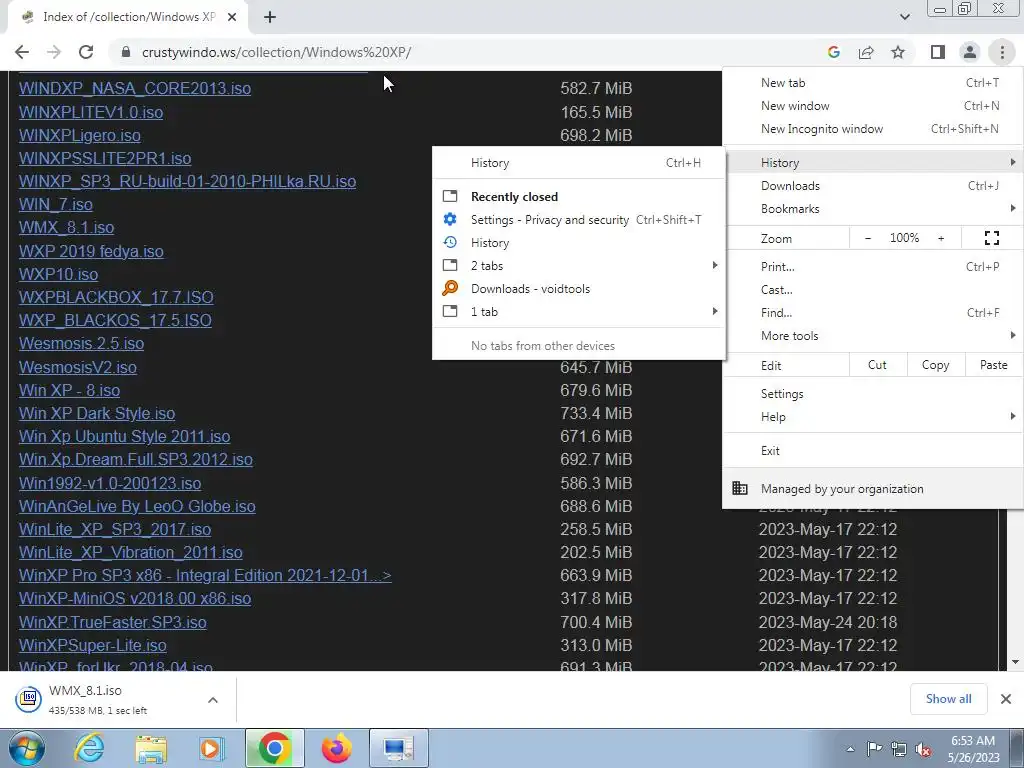Screen dimensions: 1024x768
Task: Expand More tools submenu
Action: (872, 336)
